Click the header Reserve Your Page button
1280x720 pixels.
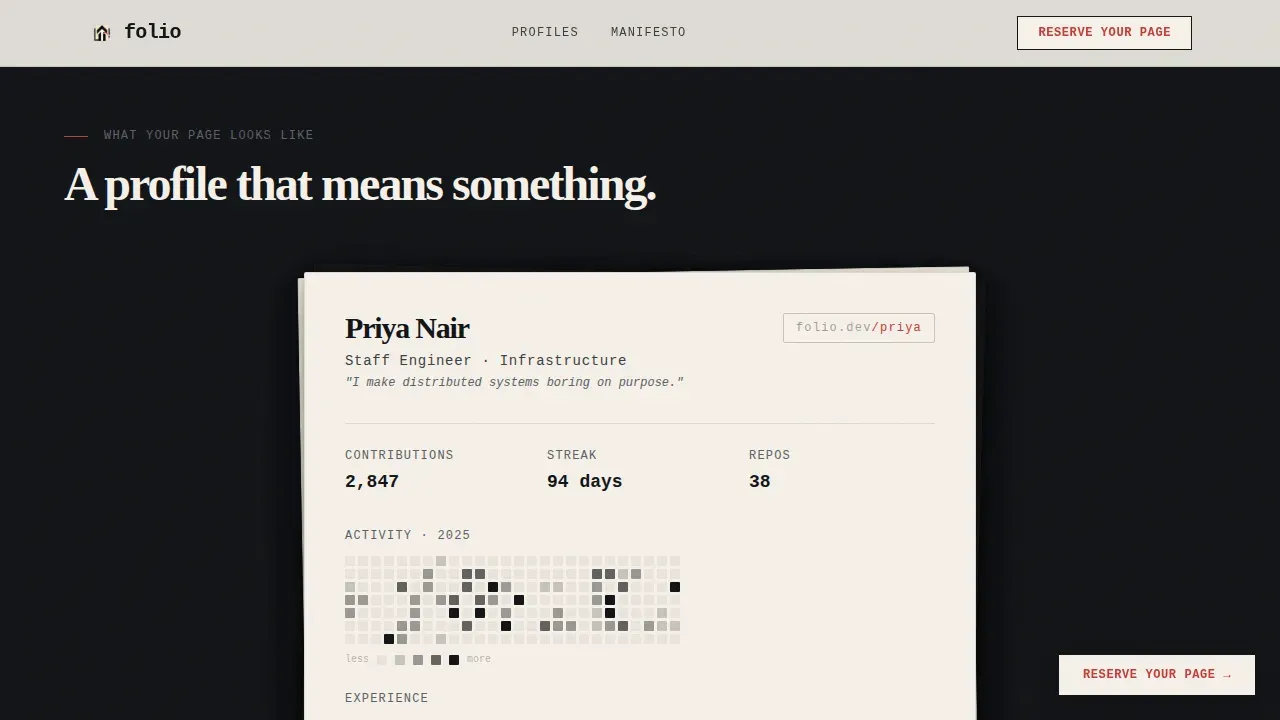[x=1104, y=32]
